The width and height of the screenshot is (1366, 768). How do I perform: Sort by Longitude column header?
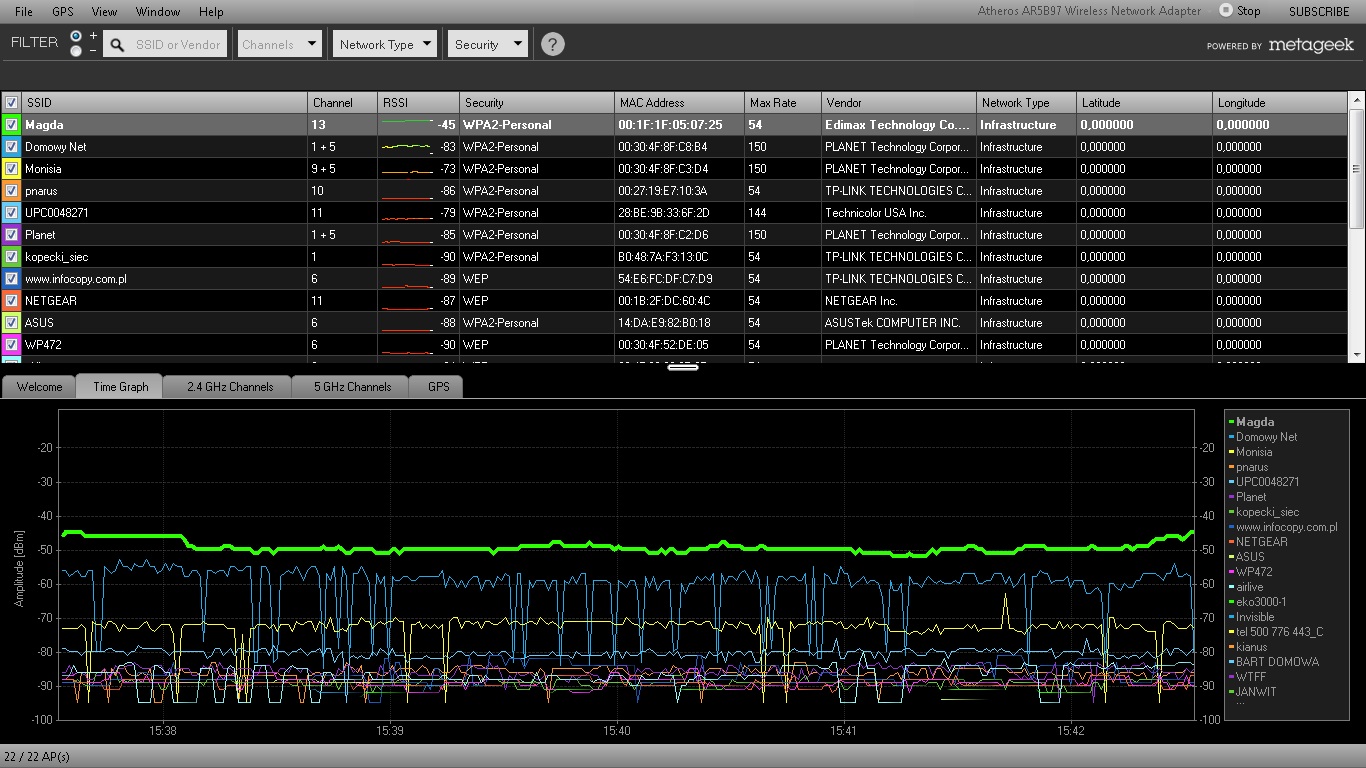1280,102
